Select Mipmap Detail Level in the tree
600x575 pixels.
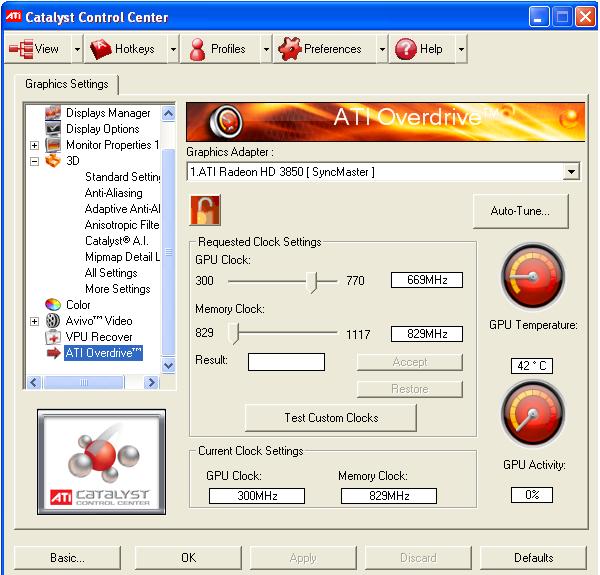click(122, 257)
